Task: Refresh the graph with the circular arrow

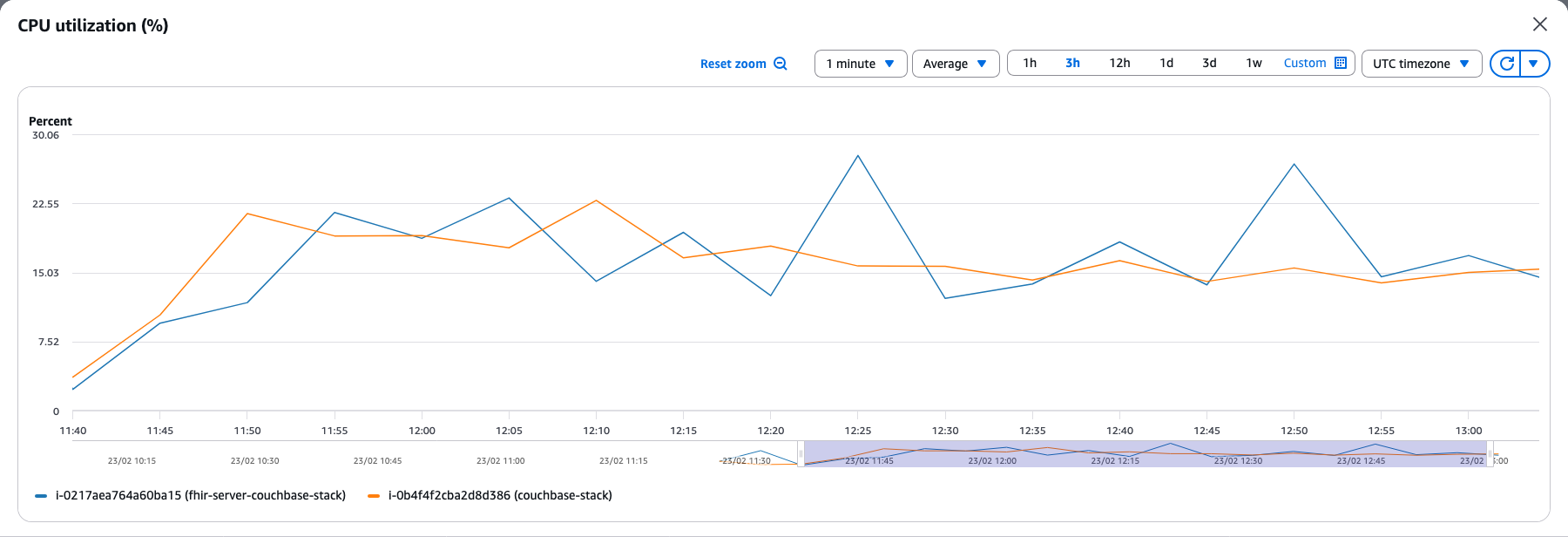Action: pos(1506,64)
